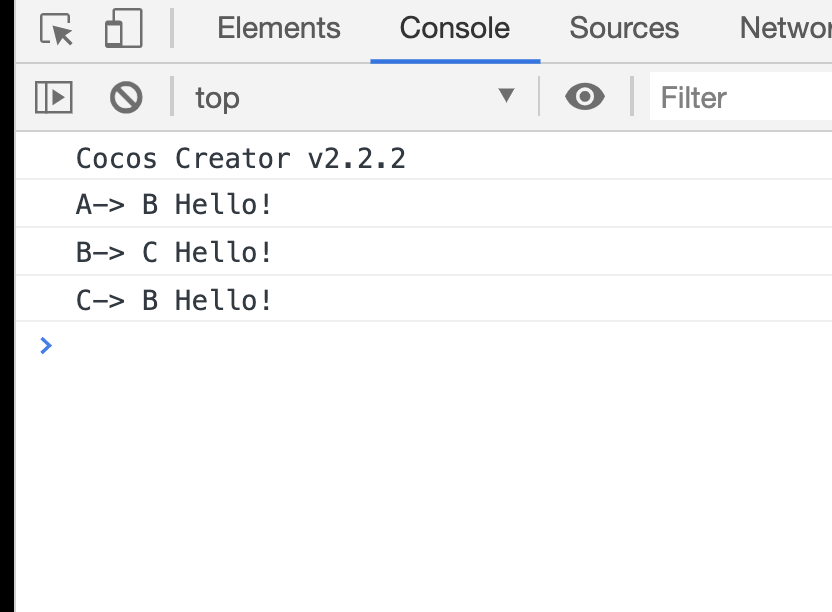
Task: Select the 'Cocos Creator v2.2.2' log line
Action: pos(241,158)
